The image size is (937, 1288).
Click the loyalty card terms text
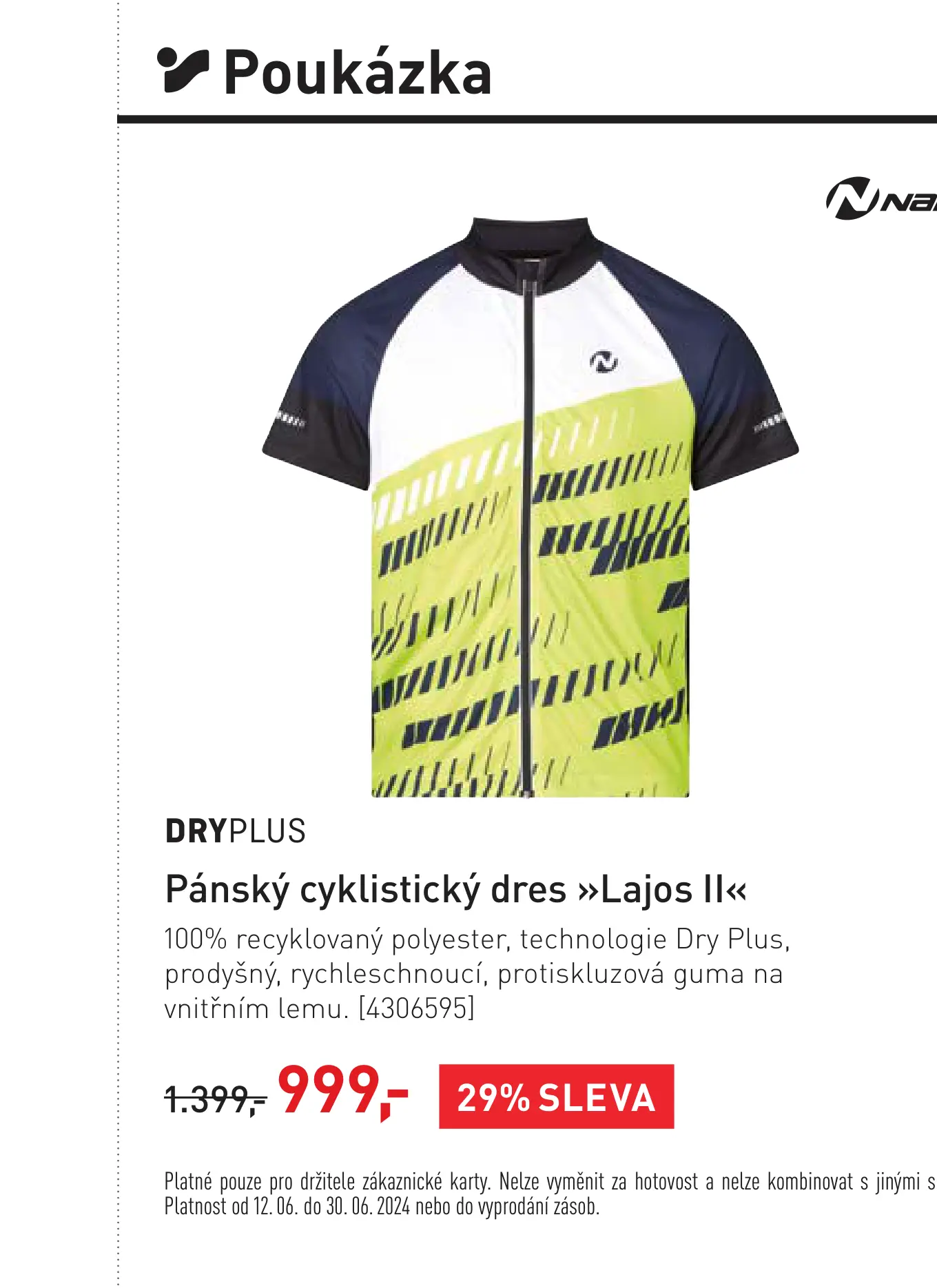pos(550,1182)
